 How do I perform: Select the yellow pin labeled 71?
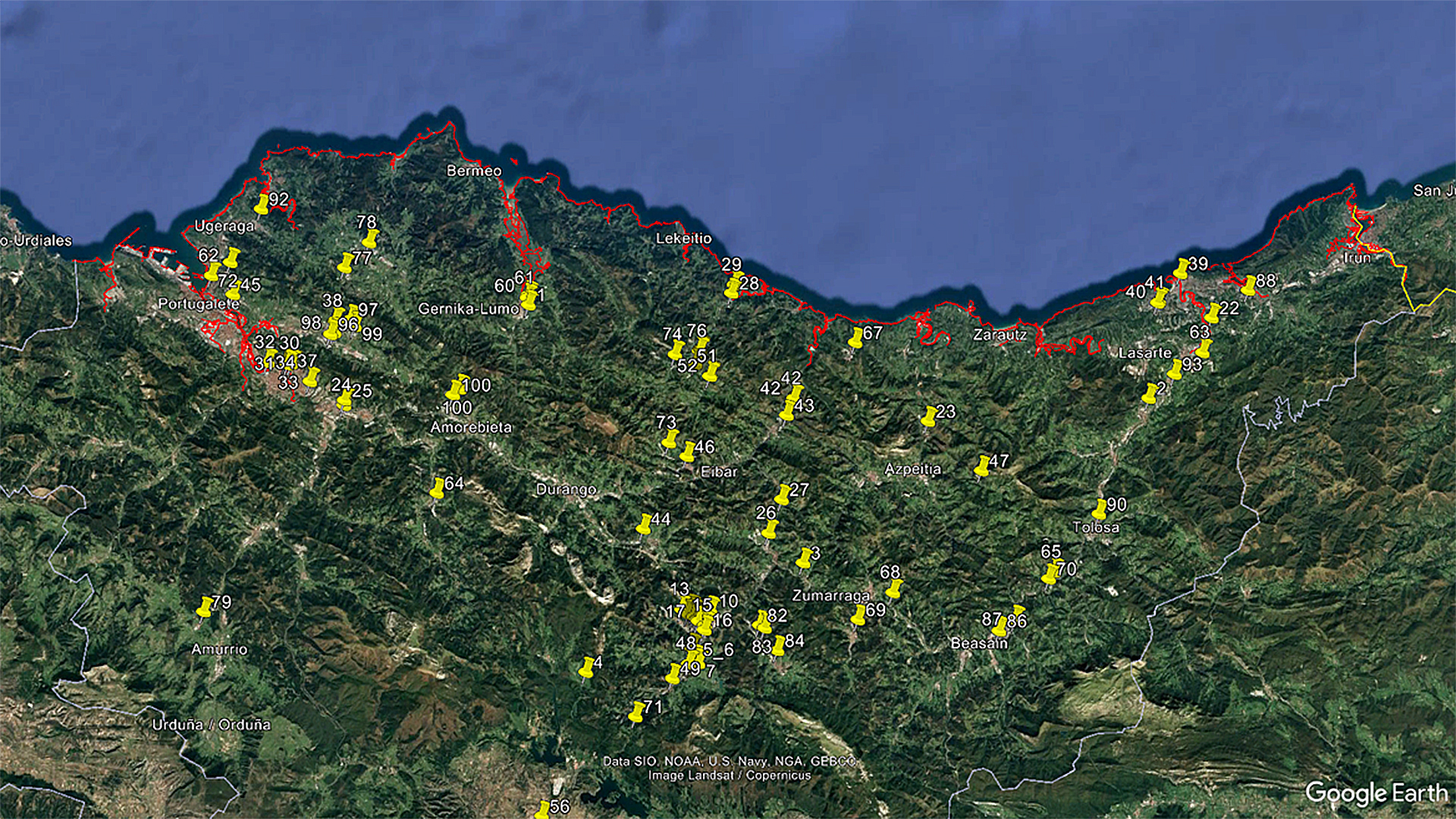coord(637,711)
